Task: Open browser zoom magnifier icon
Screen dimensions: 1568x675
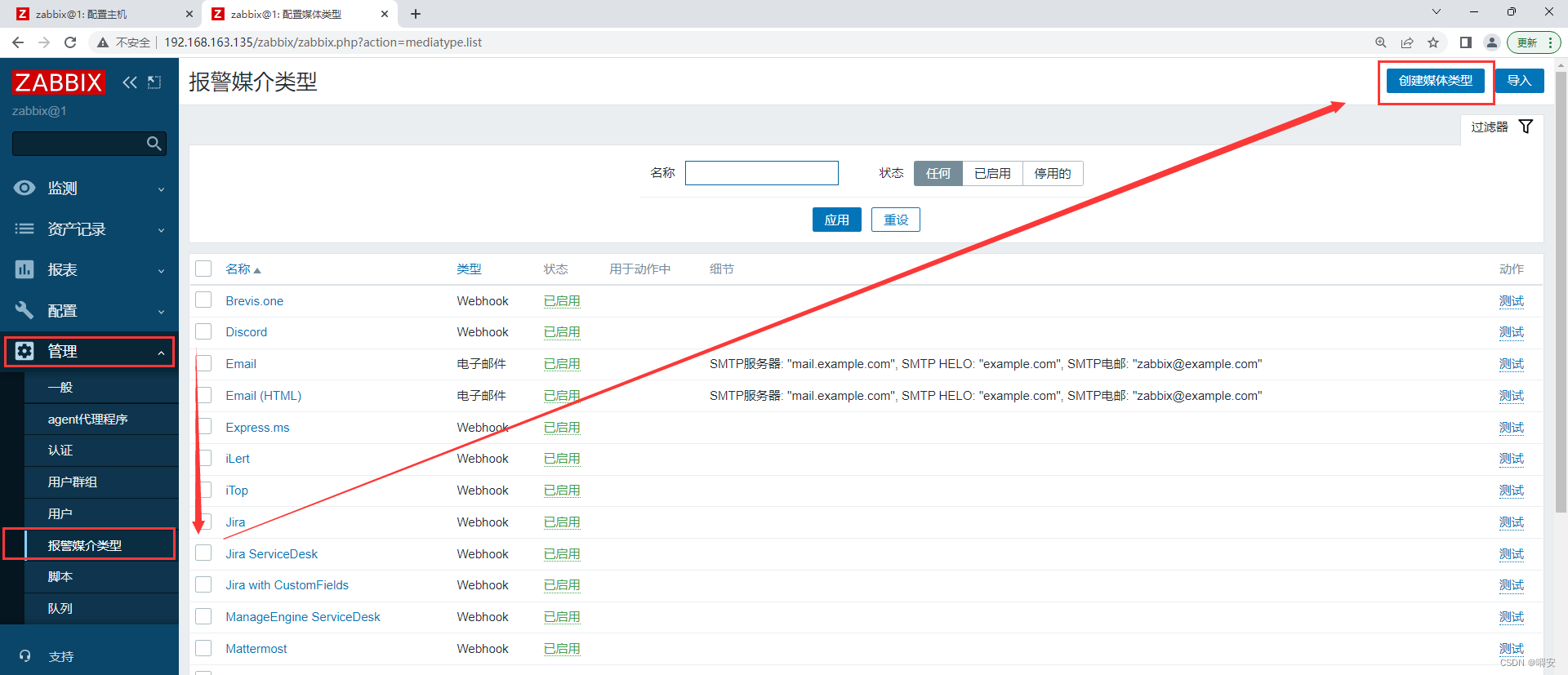Action: 1381,42
